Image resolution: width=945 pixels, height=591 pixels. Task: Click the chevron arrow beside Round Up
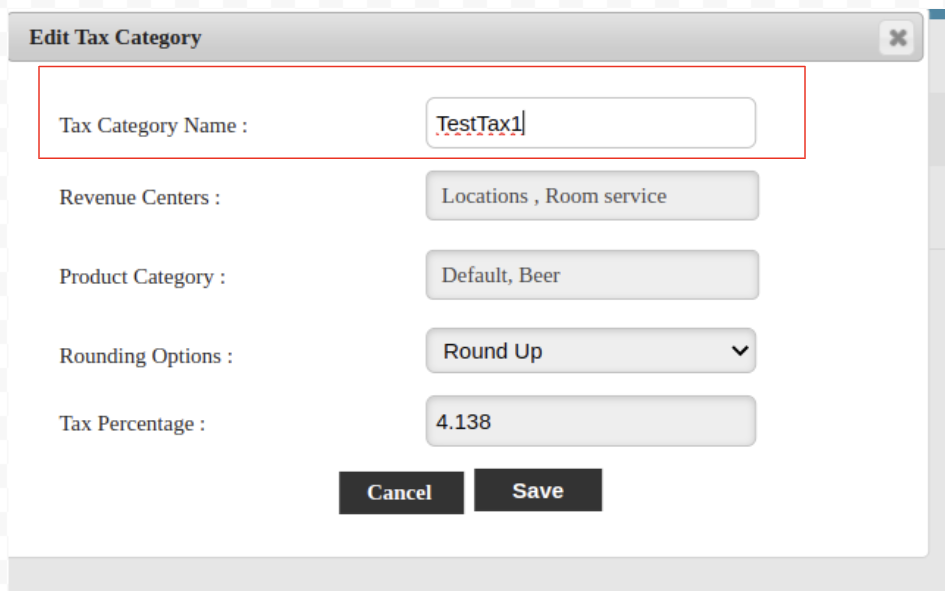[740, 351]
